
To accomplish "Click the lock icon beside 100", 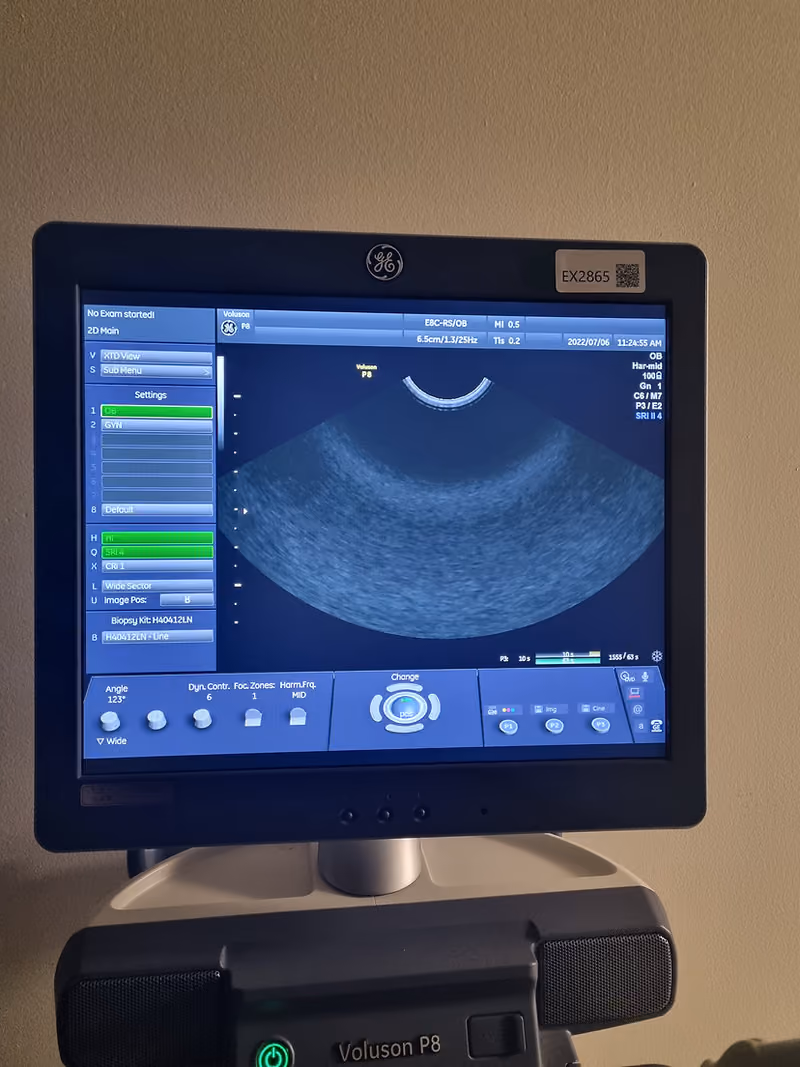I will tap(659, 376).
